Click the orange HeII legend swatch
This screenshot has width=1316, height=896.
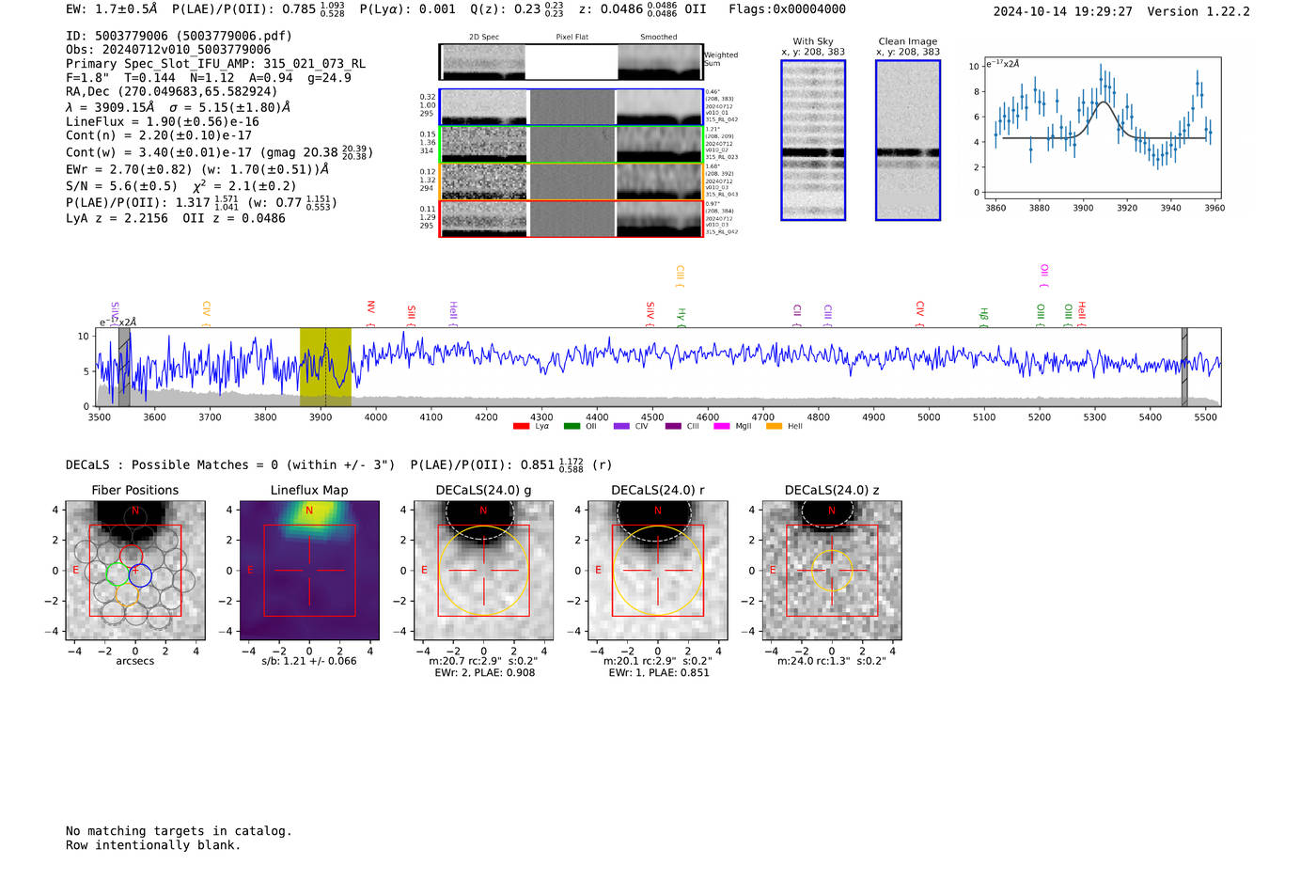pyautogui.click(x=775, y=427)
